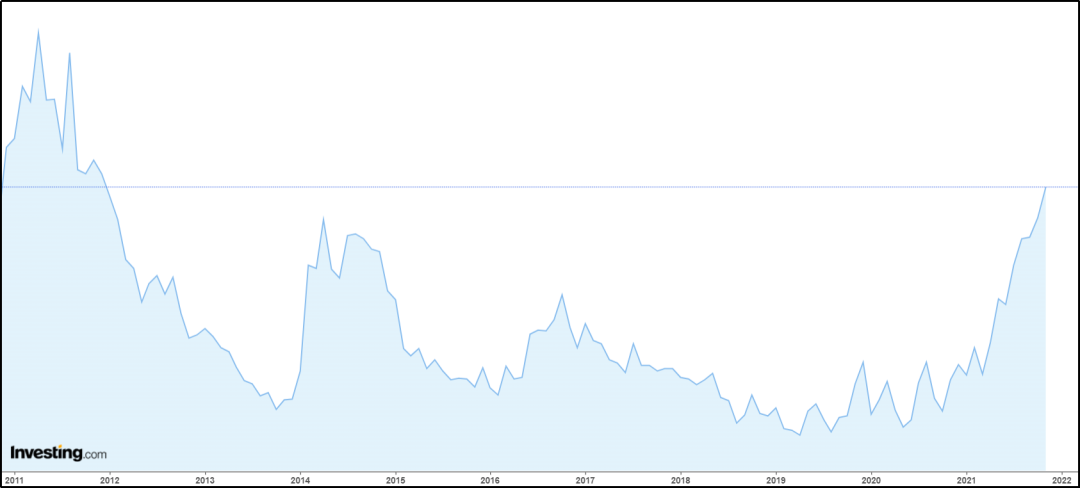Click the Investing.com logo watermark
Viewport: 1080px width, 488px height.
[58, 453]
